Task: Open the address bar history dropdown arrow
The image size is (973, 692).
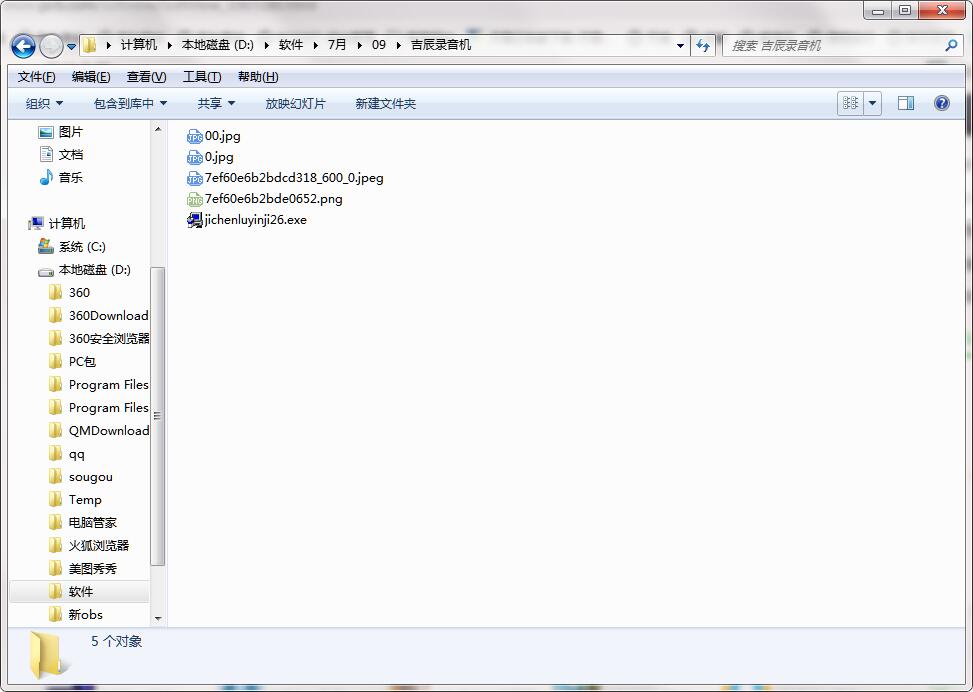Action: pos(680,46)
